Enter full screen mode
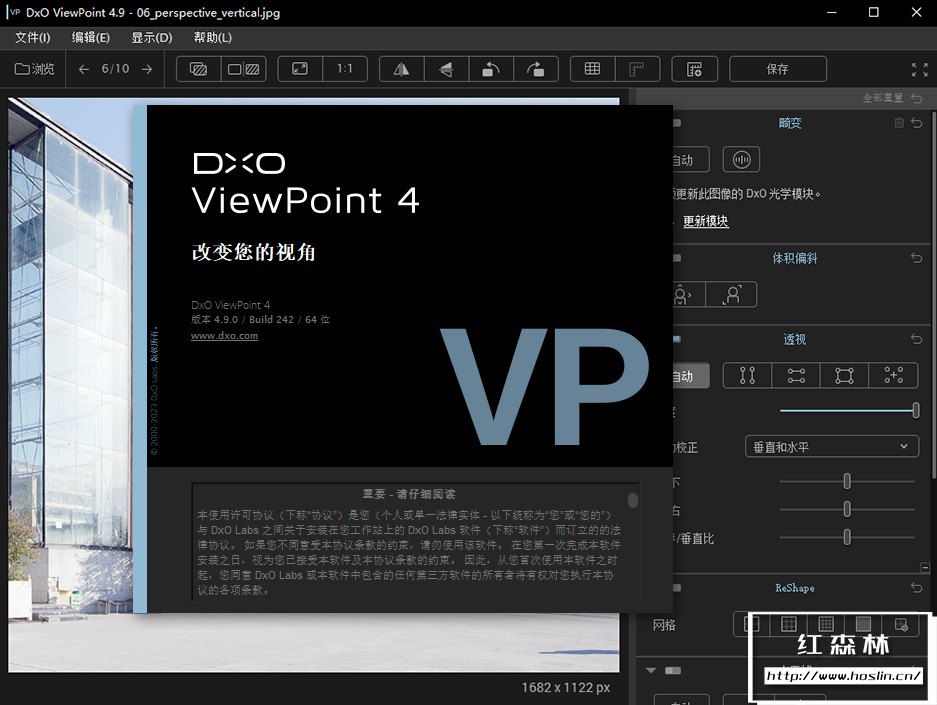The image size is (937, 705). click(x=920, y=69)
